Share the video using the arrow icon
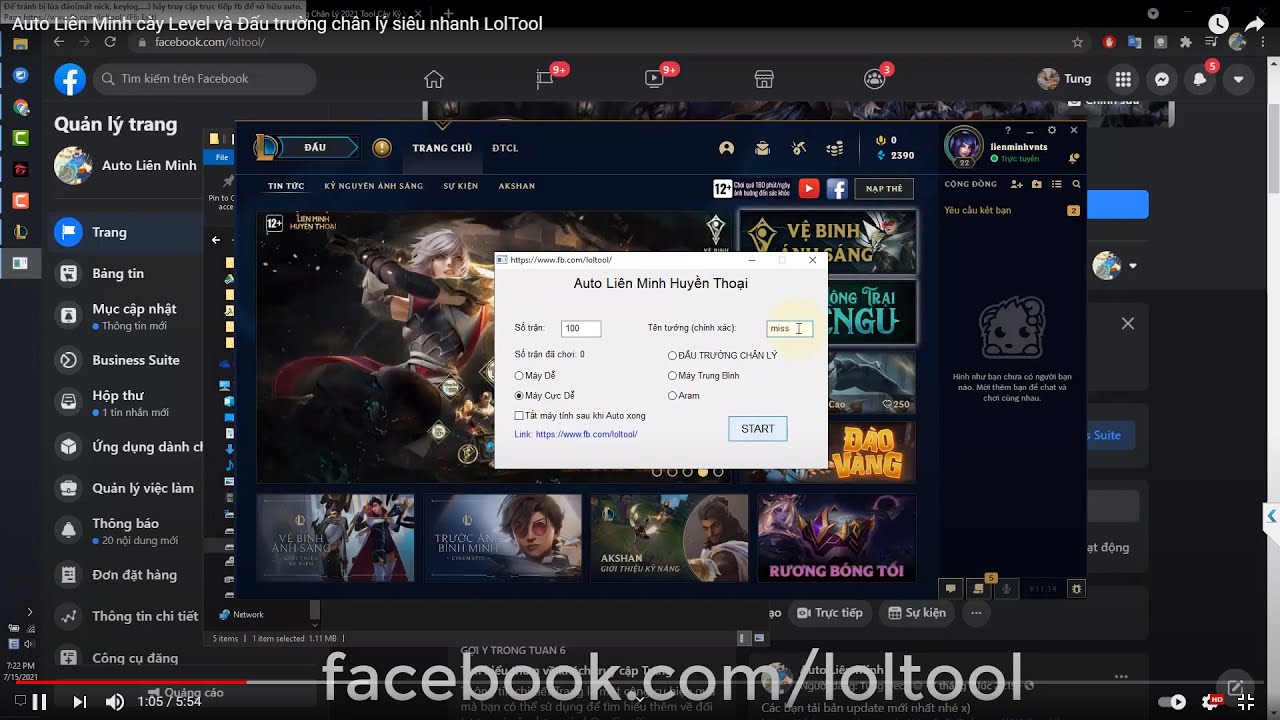This screenshot has width=1280, height=720. click(1255, 24)
